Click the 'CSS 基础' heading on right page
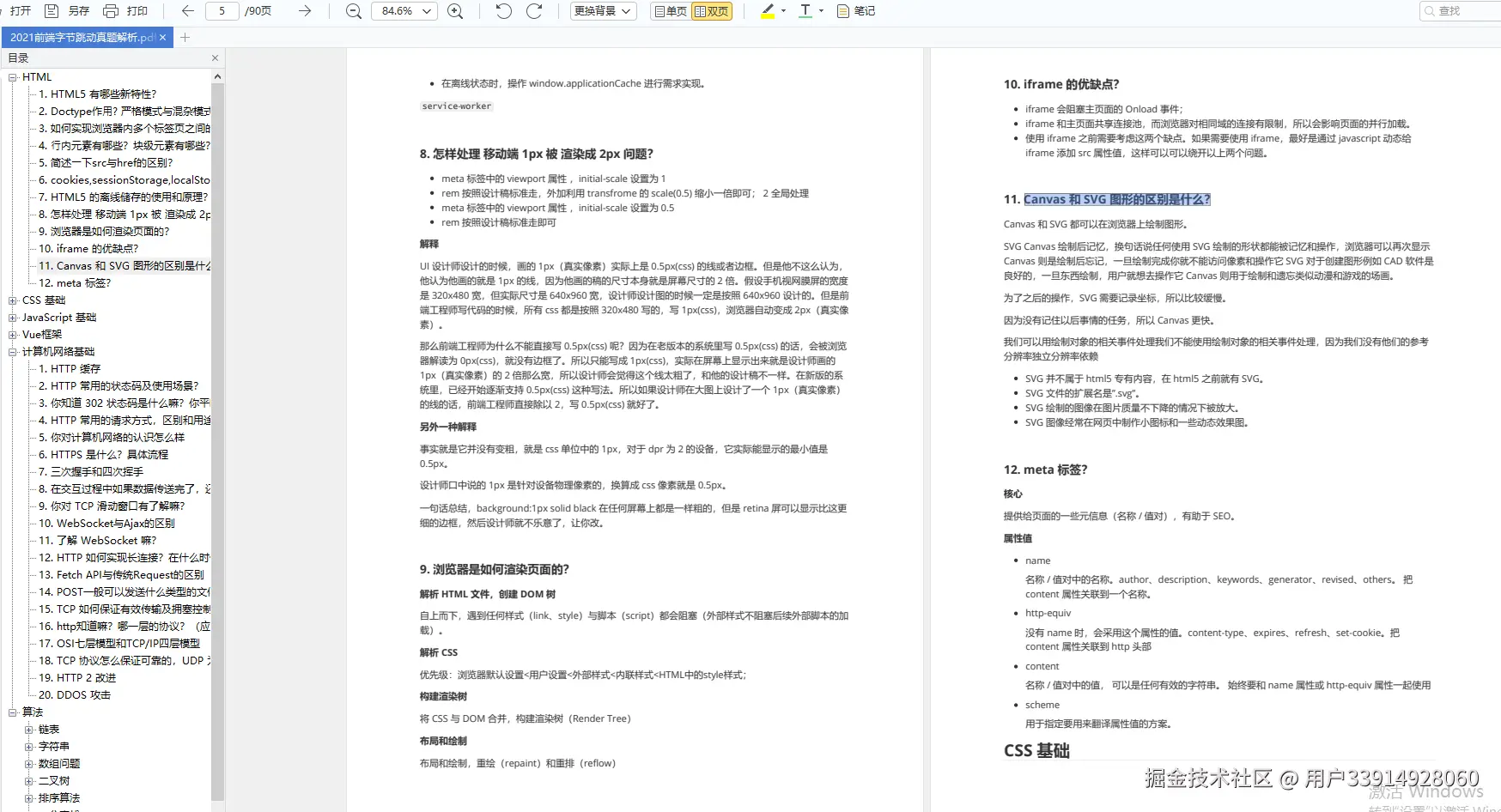 pos(1036,751)
